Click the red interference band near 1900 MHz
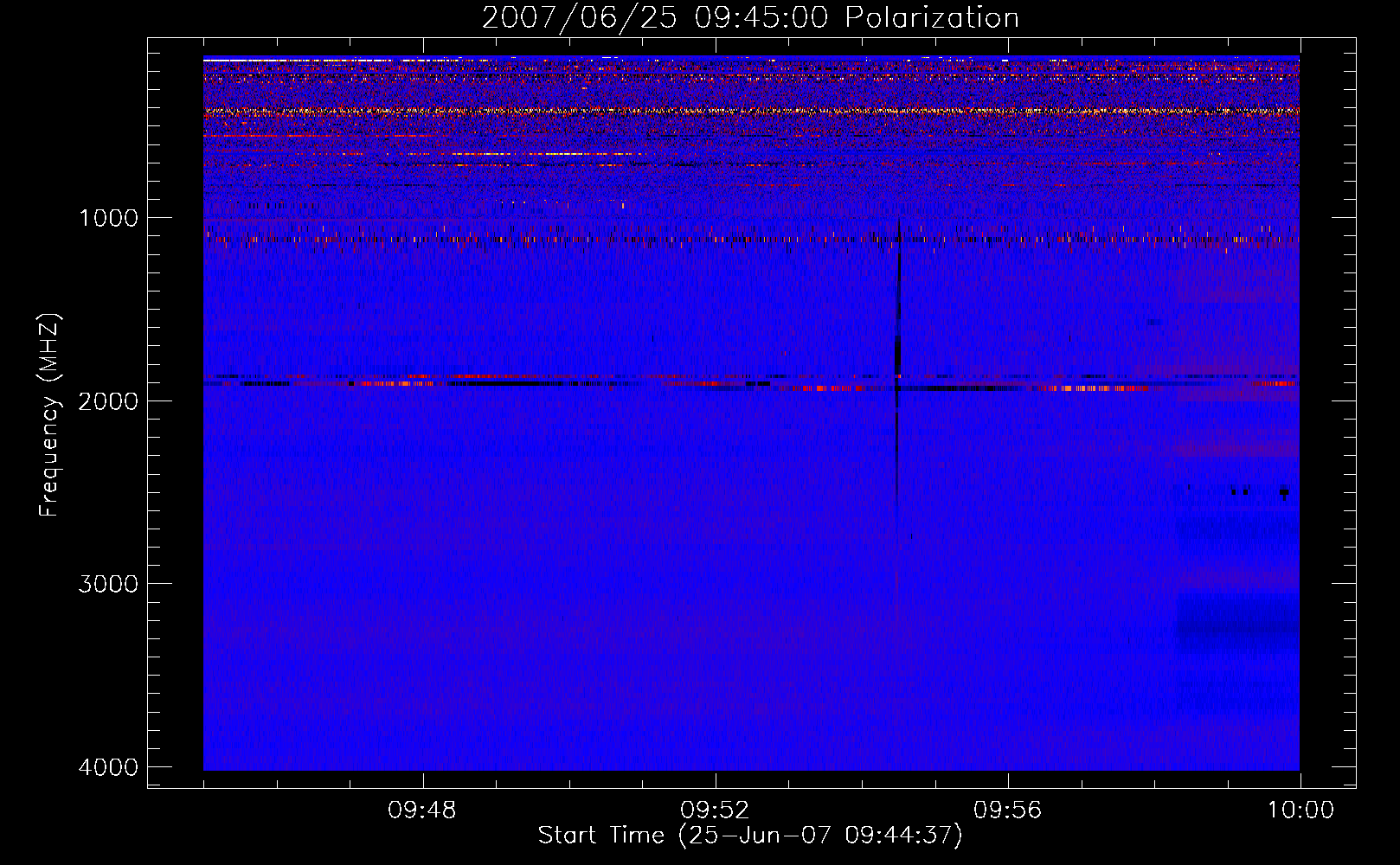Viewport: 1400px width, 865px height. tap(751, 381)
